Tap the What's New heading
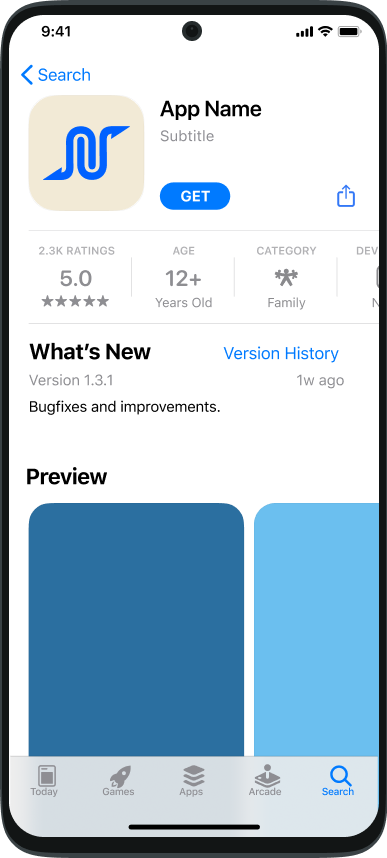This screenshot has width=387, height=858. coord(90,352)
